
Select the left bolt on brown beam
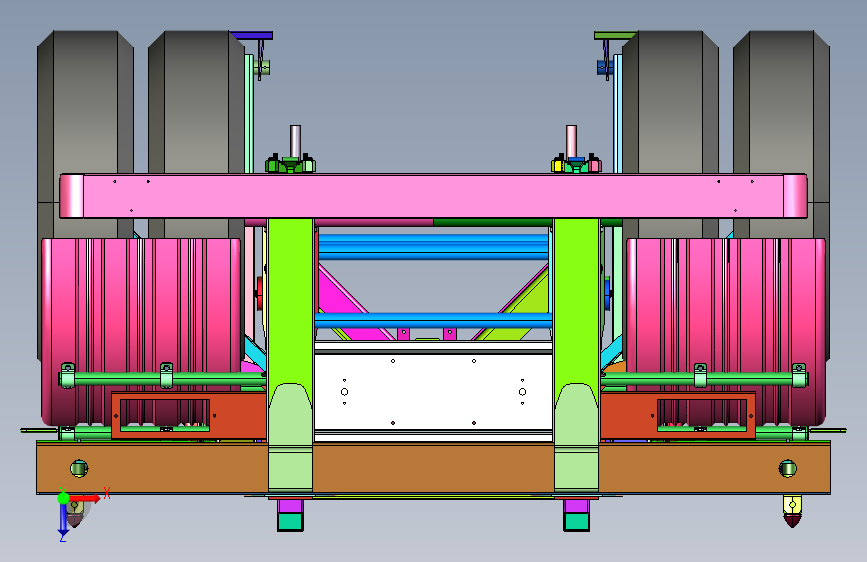pos(79,469)
